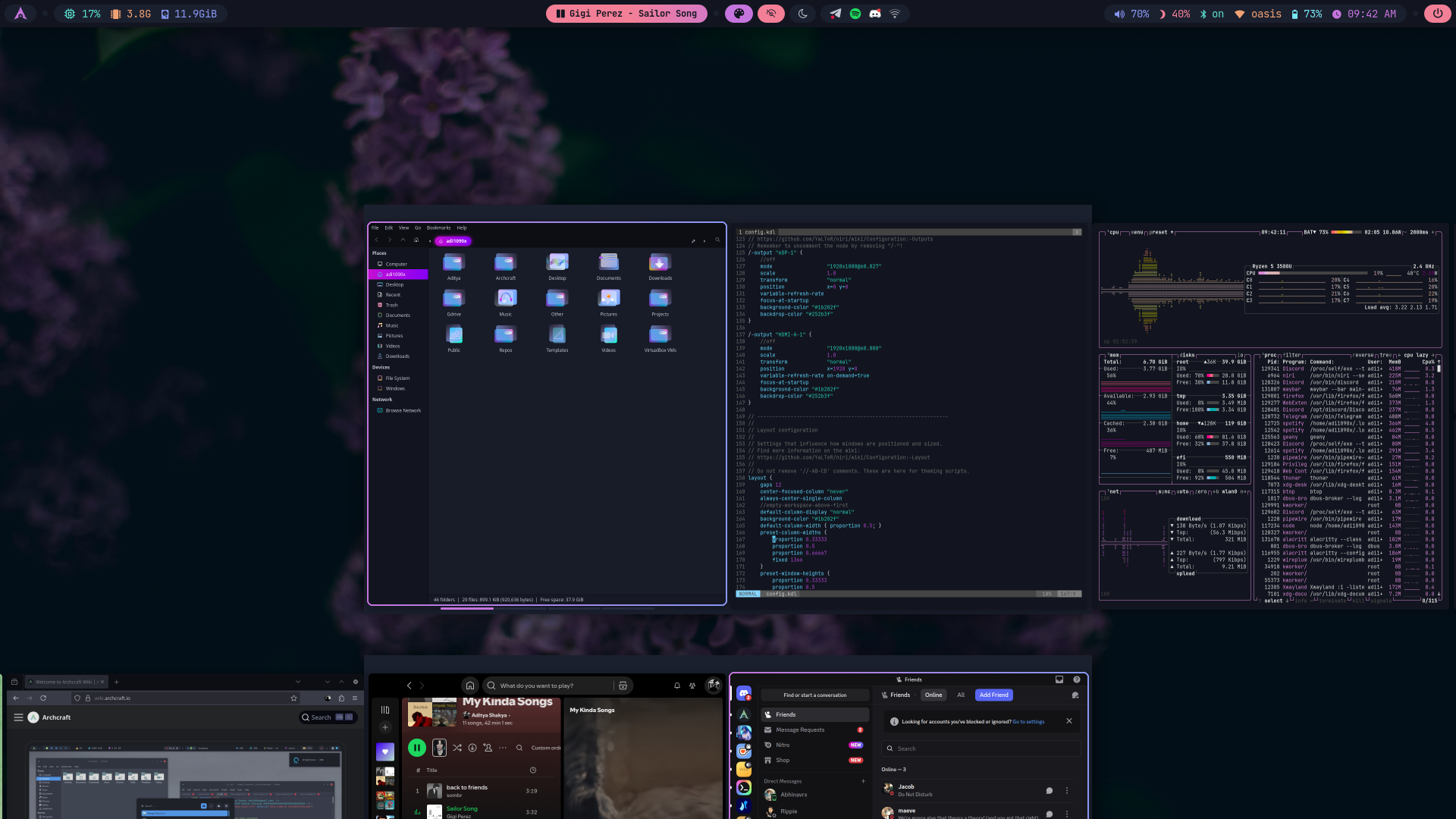
Task: Open Spotify notifications bell
Action: tap(677, 686)
